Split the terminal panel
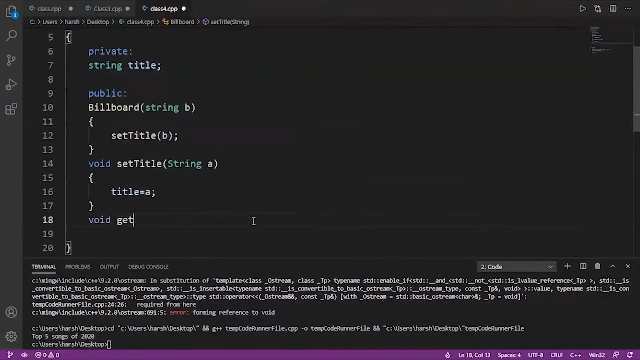 click(583, 266)
